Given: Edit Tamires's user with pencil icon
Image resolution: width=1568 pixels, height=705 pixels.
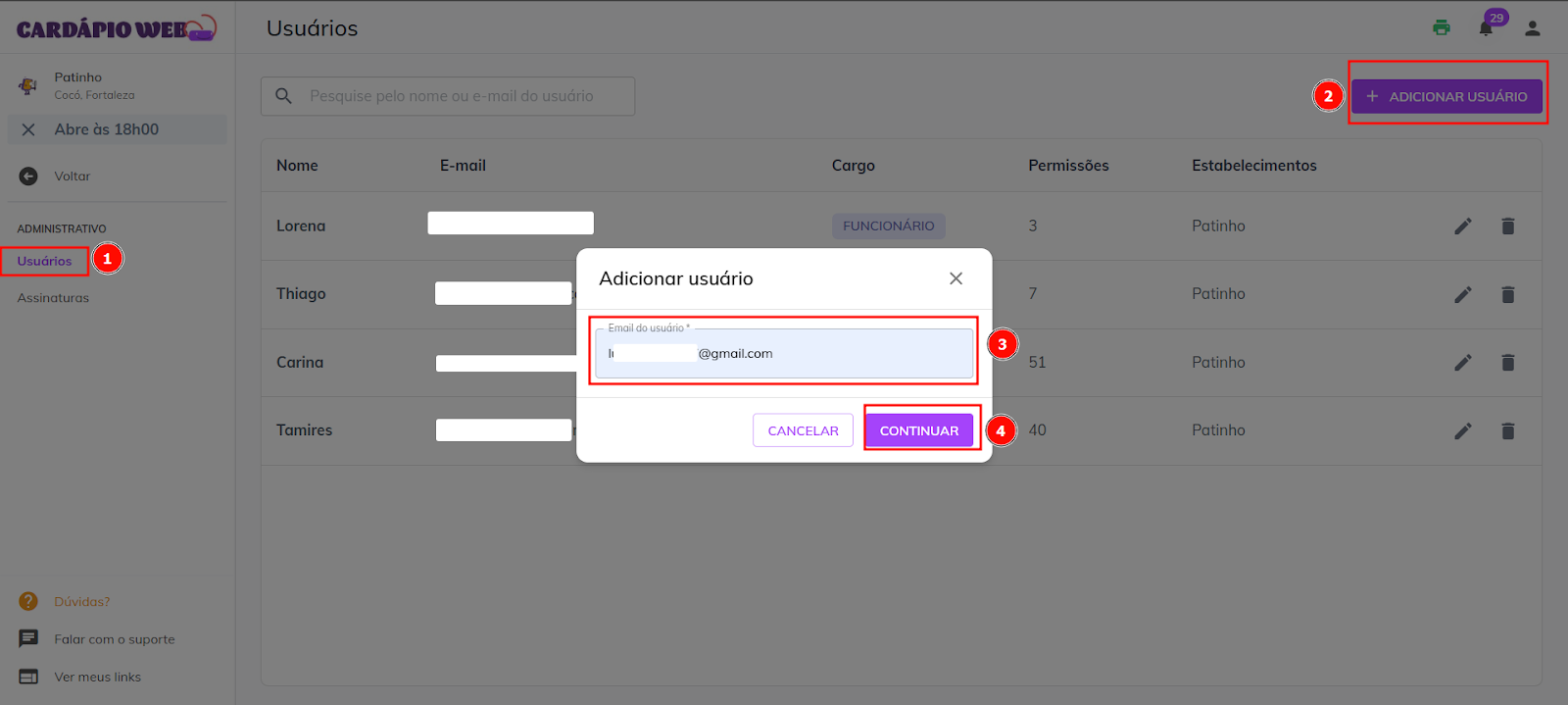Looking at the screenshot, I should 1462,430.
